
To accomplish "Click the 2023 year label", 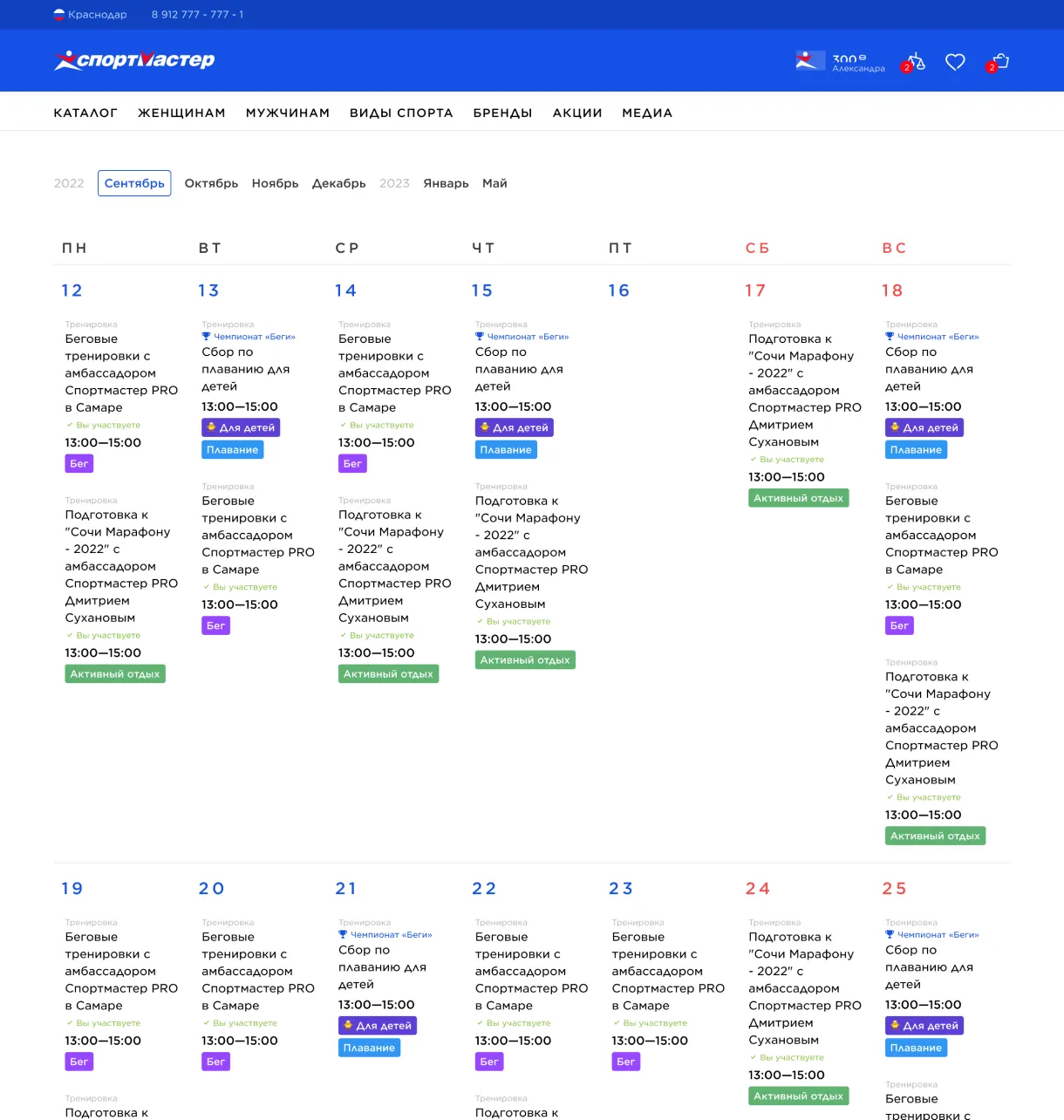I will coord(394,183).
